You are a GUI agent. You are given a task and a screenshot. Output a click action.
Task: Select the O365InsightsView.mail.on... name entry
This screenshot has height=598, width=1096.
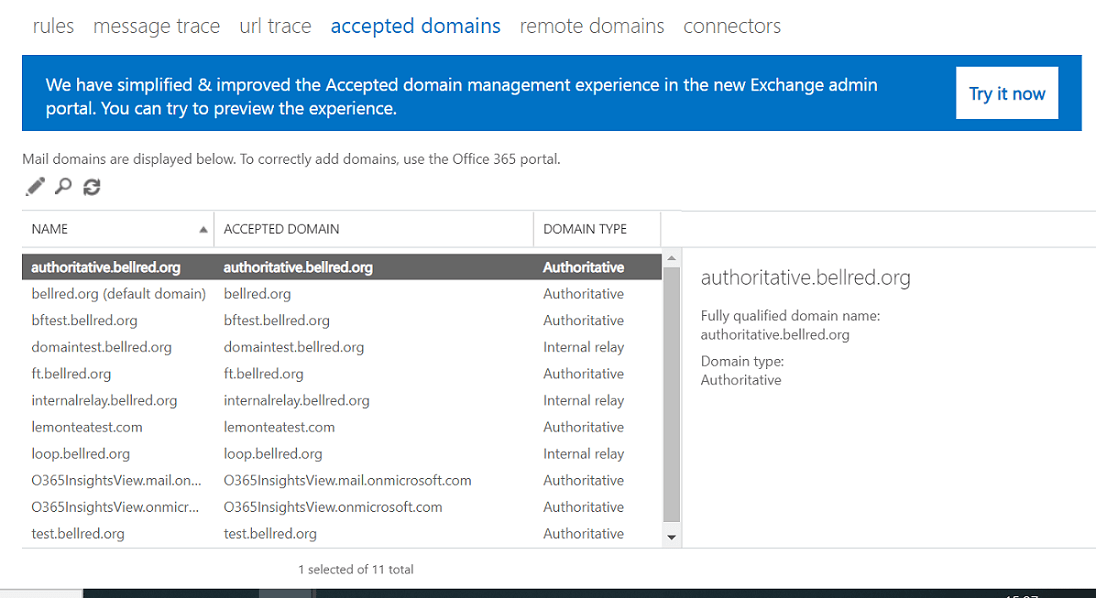(116, 481)
